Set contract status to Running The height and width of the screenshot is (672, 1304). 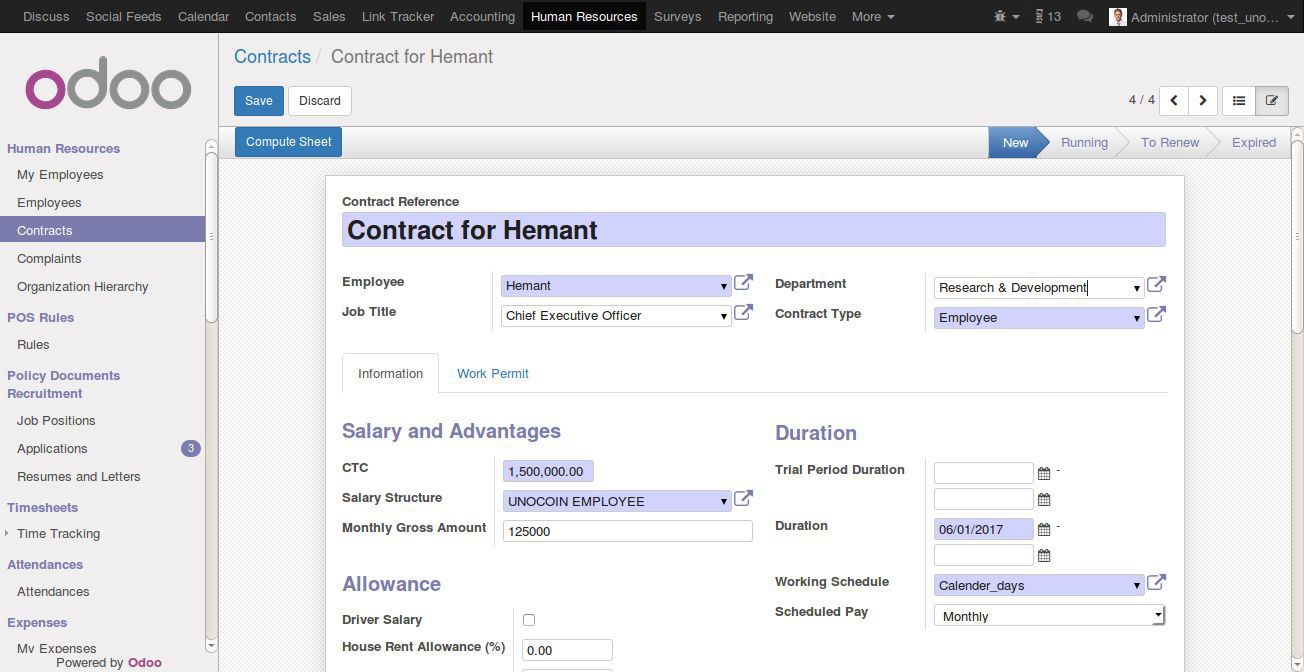1084,142
